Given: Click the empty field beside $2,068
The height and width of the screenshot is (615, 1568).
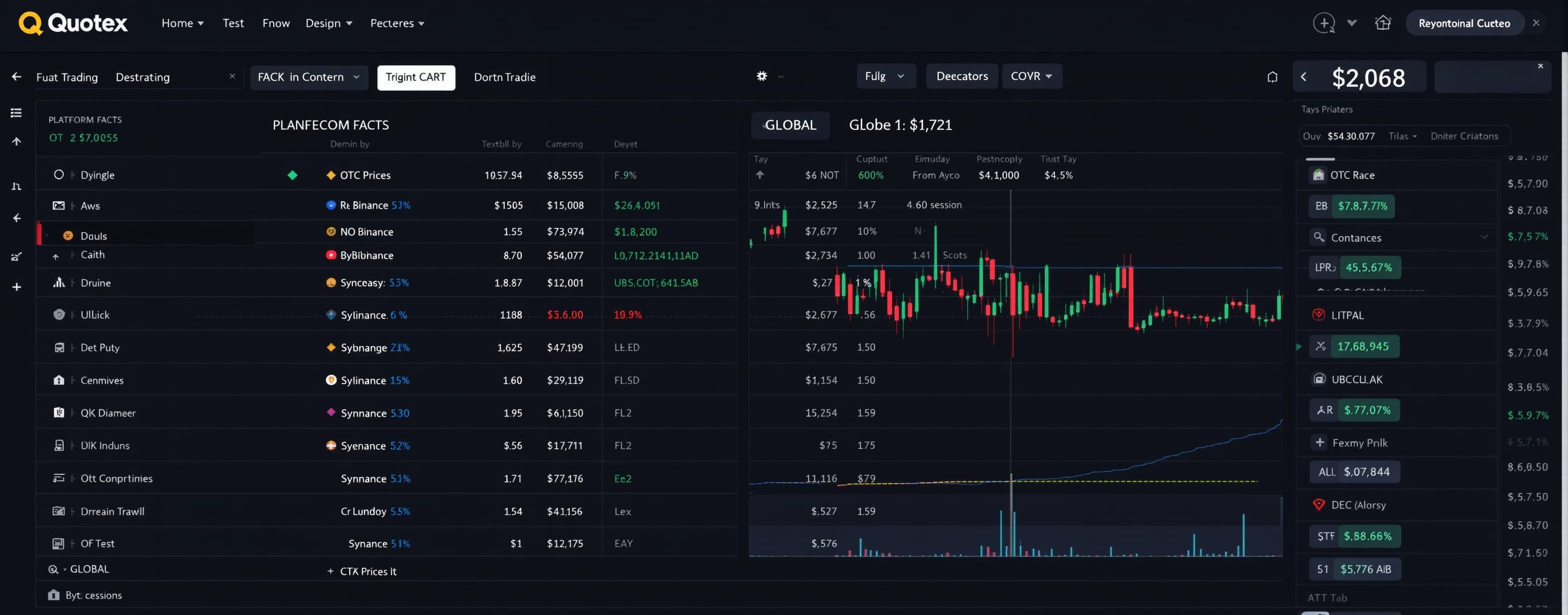Looking at the screenshot, I should pos(1492,77).
